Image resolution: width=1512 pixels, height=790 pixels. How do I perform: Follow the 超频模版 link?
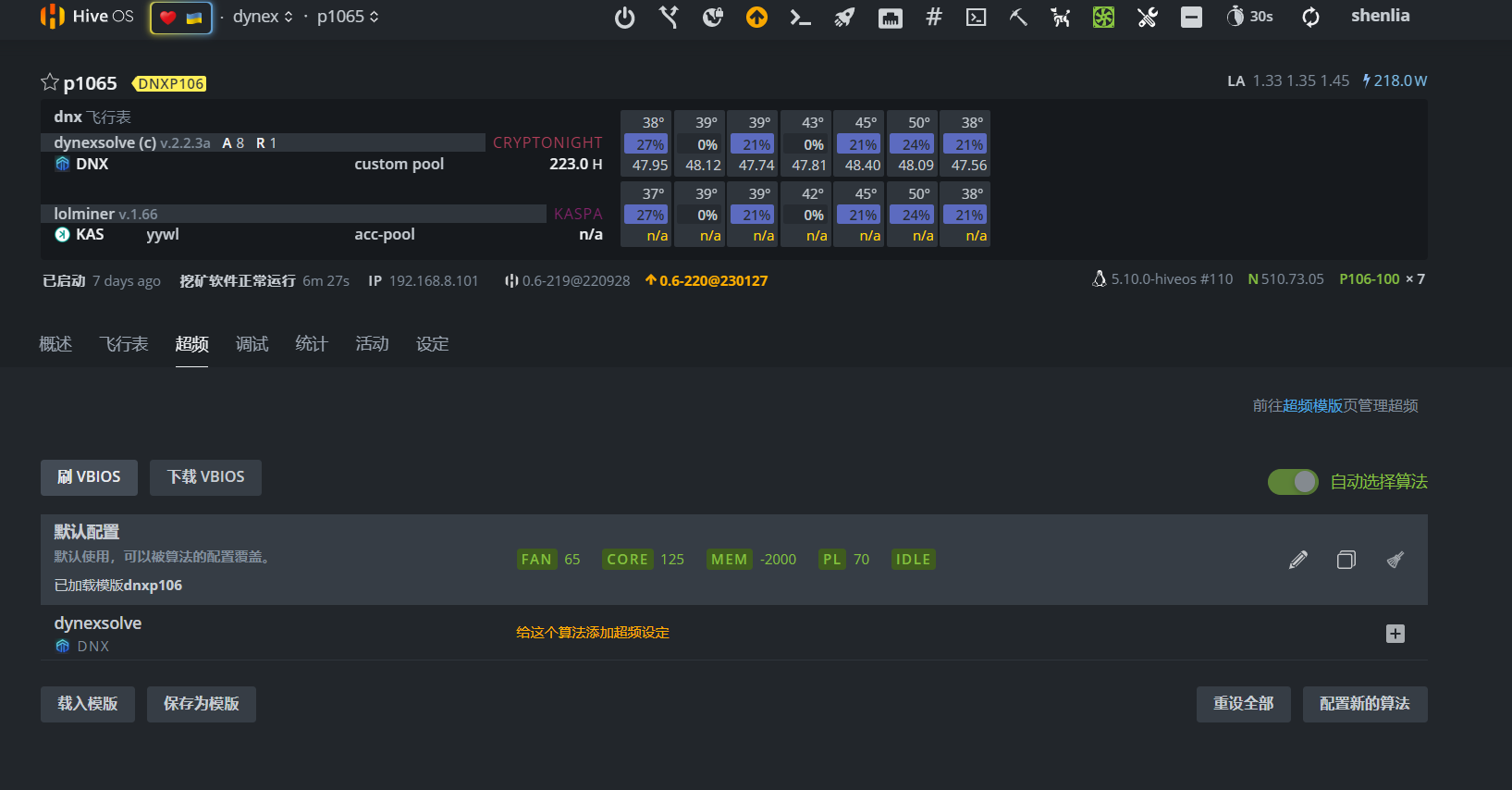tap(1312, 406)
